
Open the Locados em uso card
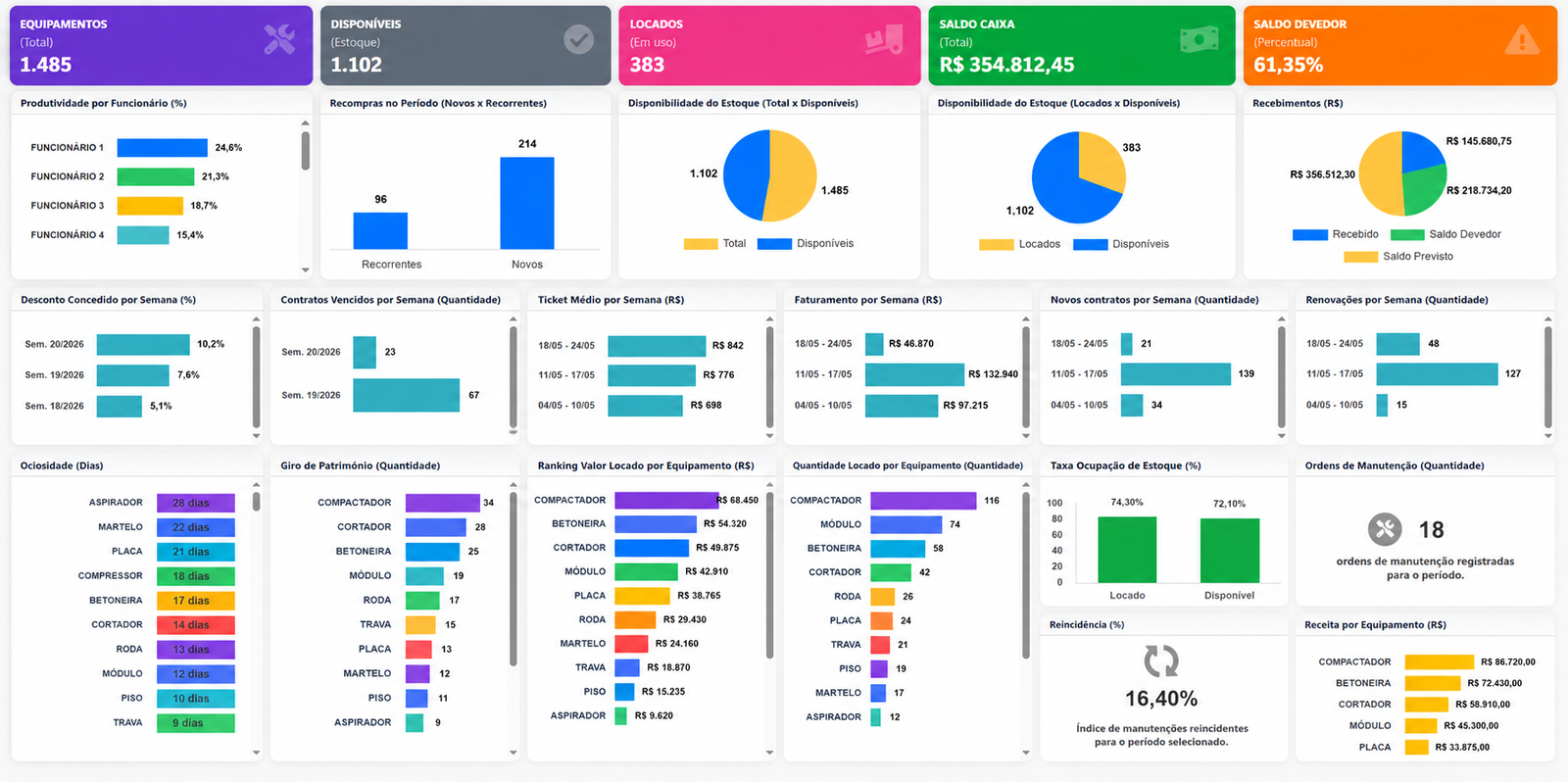(769, 46)
